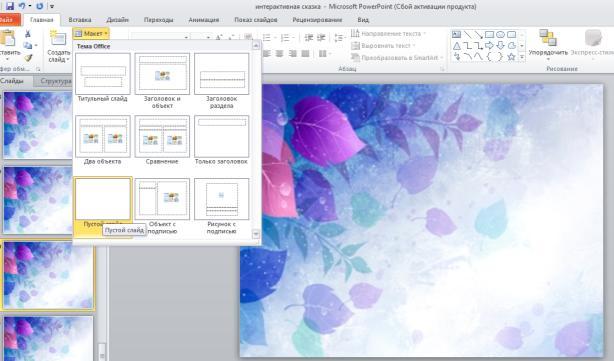Choose the Заголовок раздела layout
The image size is (614, 361).
click(x=221, y=81)
